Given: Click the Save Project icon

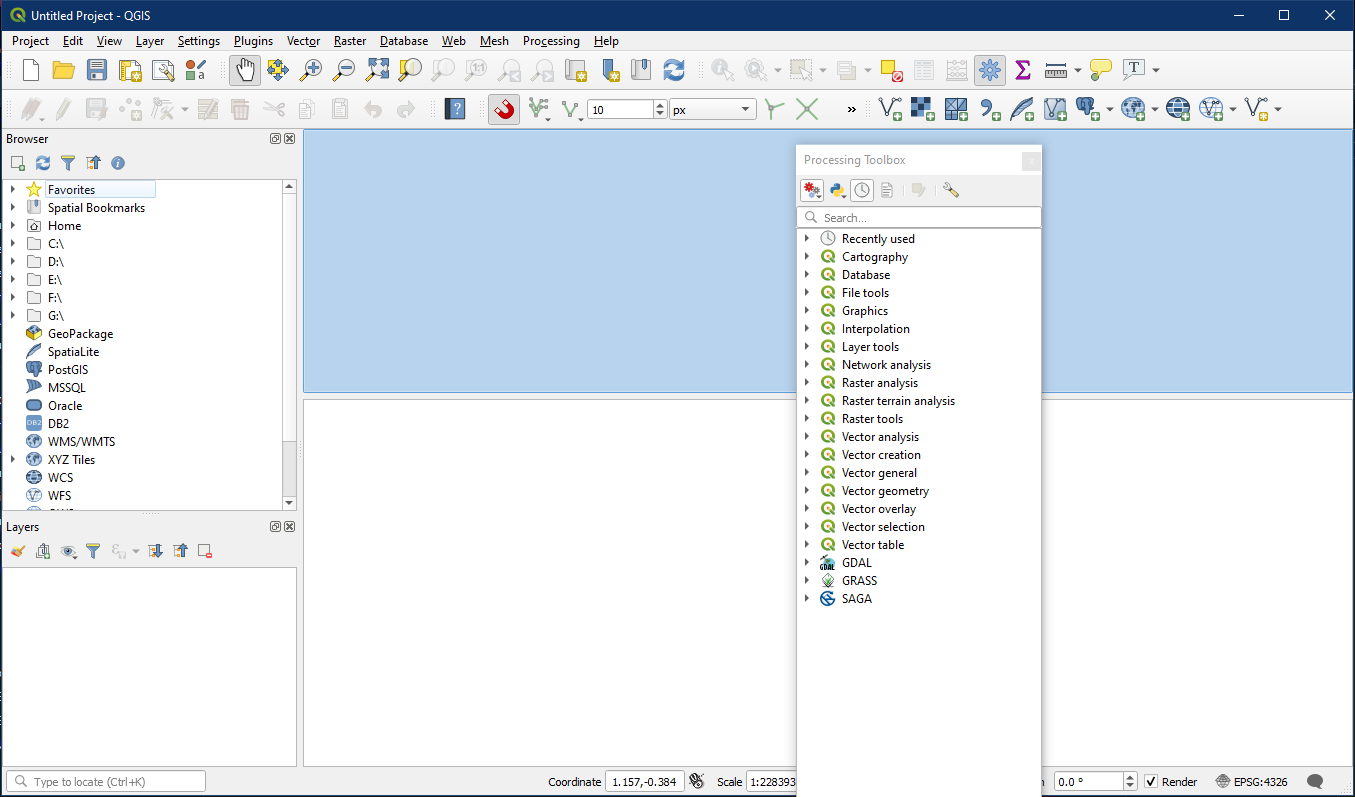Looking at the screenshot, I should pos(96,70).
